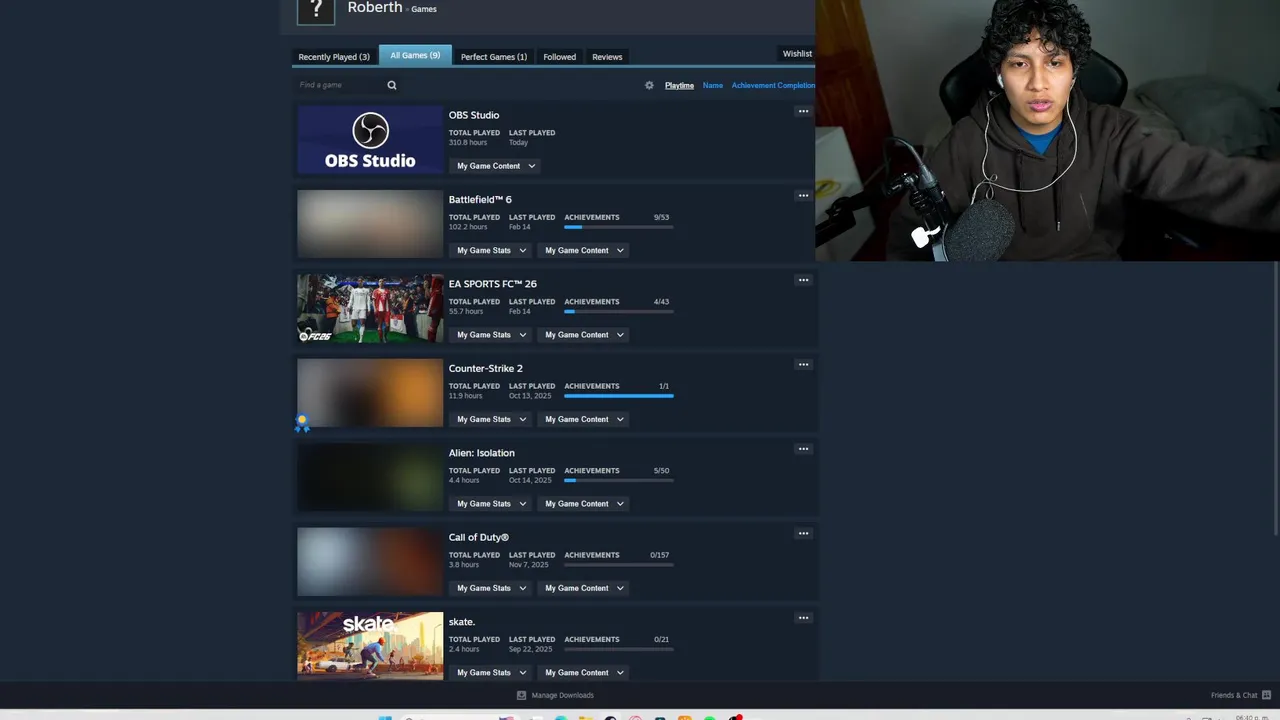This screenshot has width=1280, height=720.
Task: Expand Battlefield 6's My Game Content dropdown
Action: click(583, 250)
